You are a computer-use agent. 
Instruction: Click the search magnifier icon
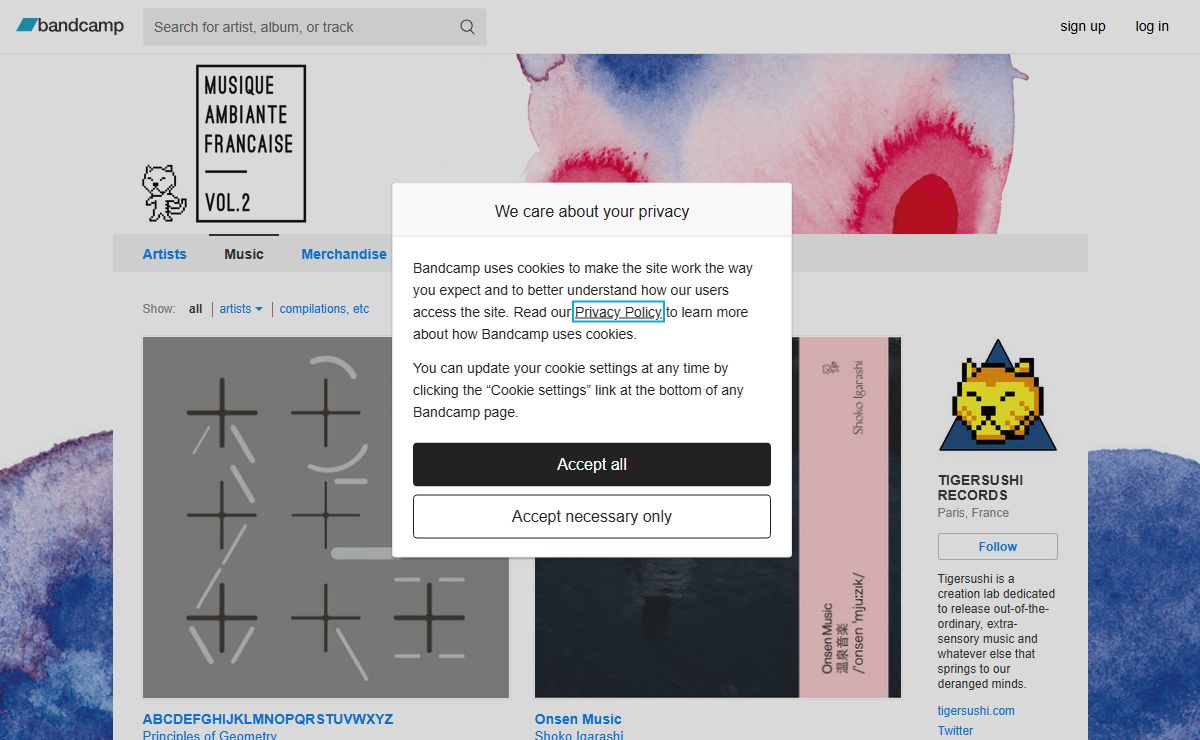467,27
